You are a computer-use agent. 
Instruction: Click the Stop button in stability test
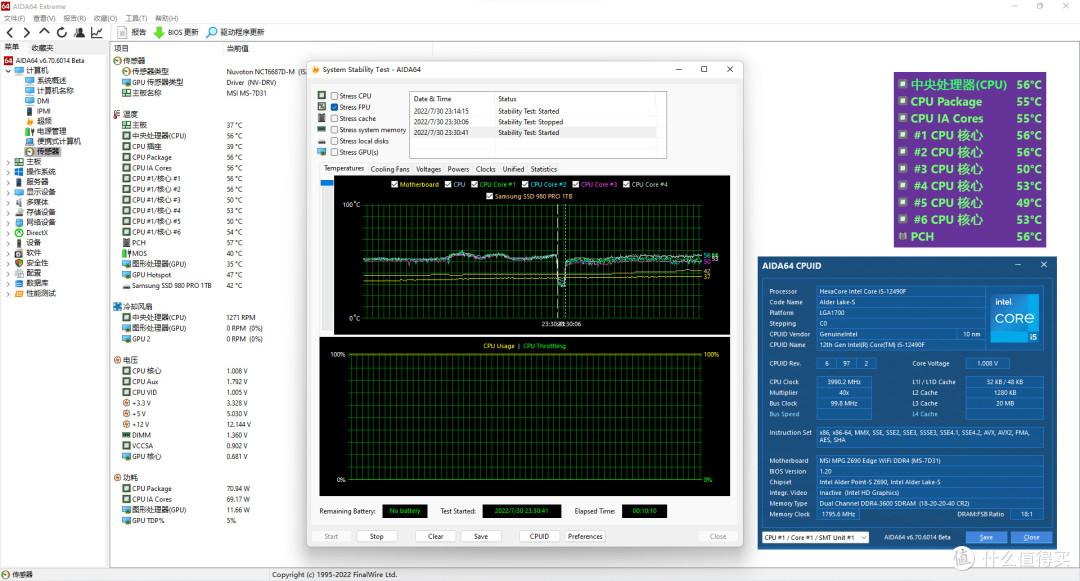(376, 537)
